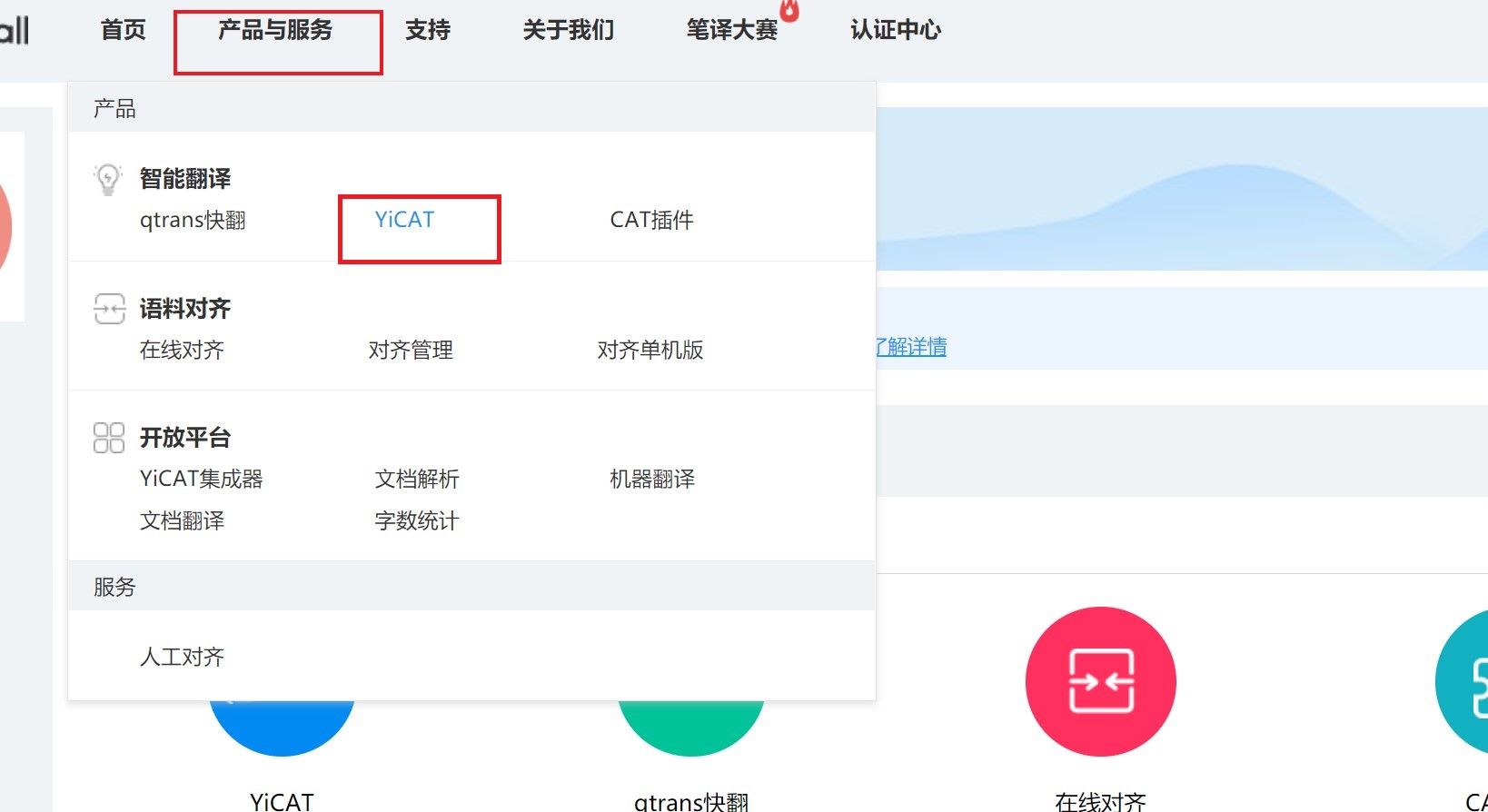Select 文档翻译 in the dropdown

pyautogui.click(x=182, y=520)
